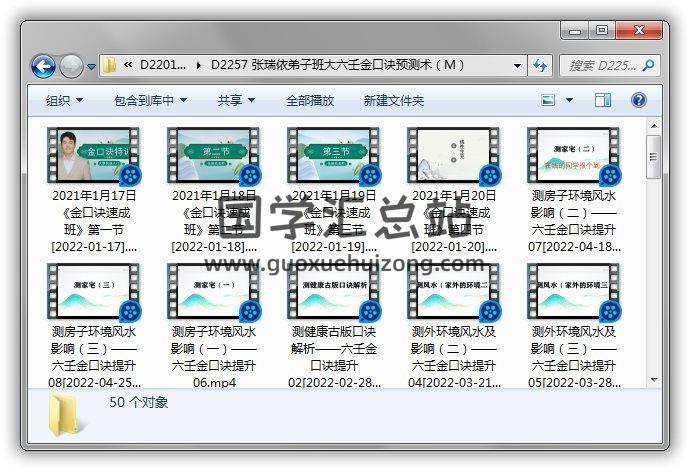Click the 50 个对象 status text
Screen dimensions: 690x471
(x=139, y=402)
